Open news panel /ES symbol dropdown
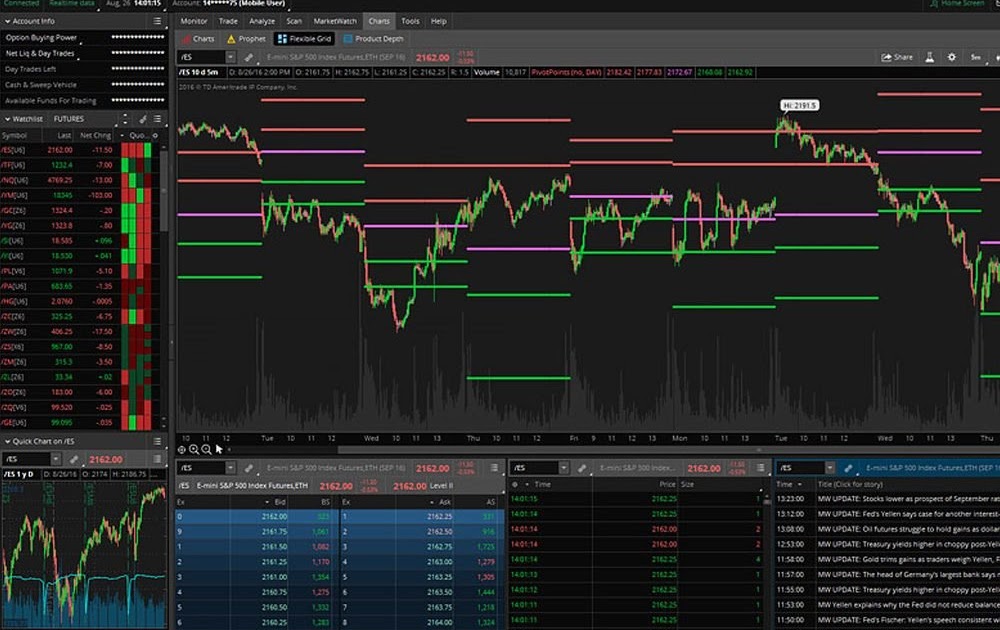The image size is (1000, 630). click(x=830, y=468)
